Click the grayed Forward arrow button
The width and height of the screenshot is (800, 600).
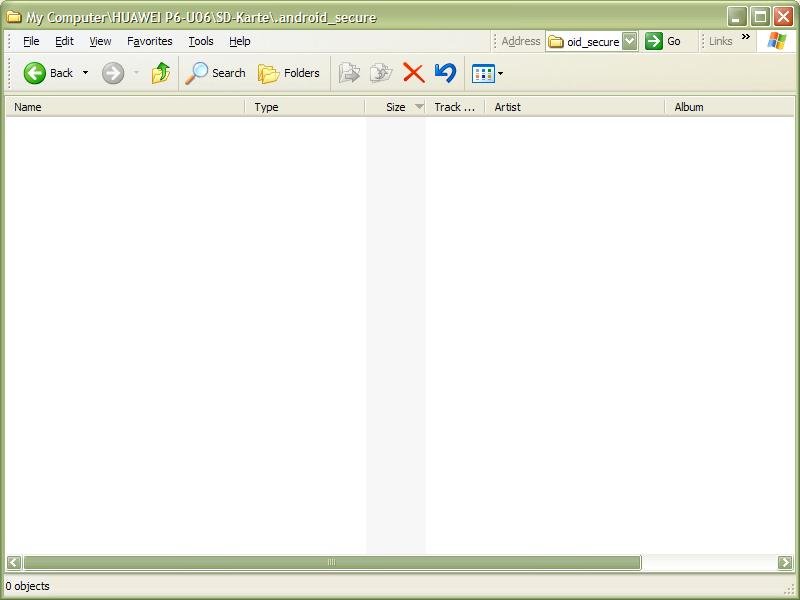[113, 73]
